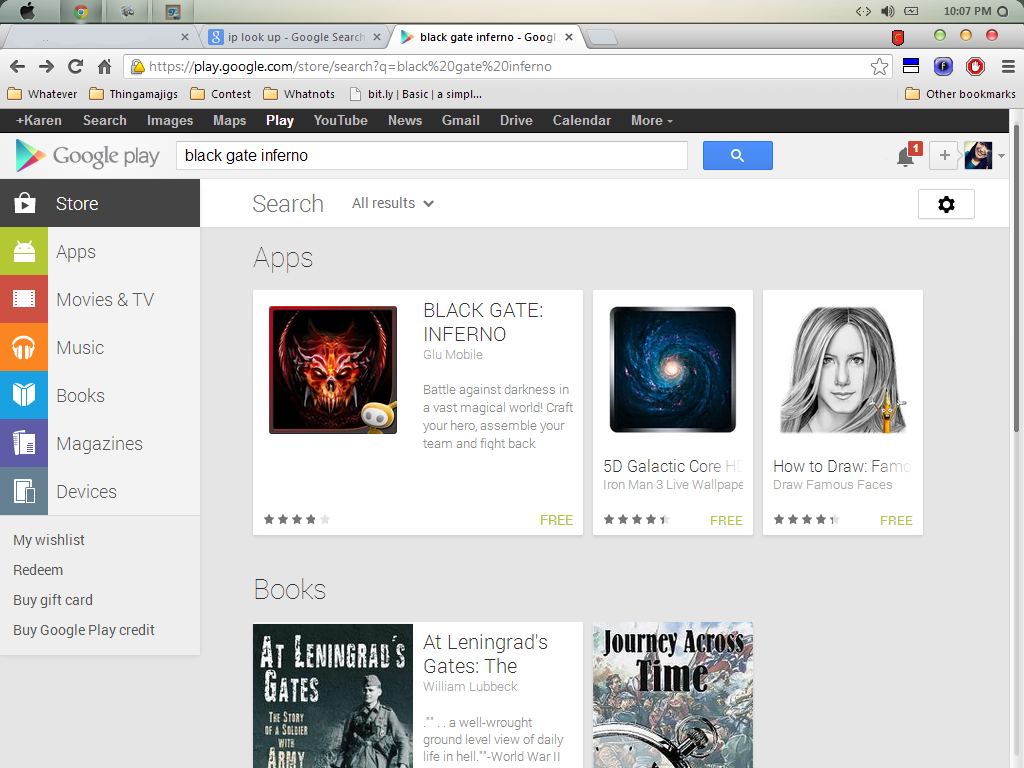This screenshot has width=1024, height=768.
Task: Expand the More menu in Google bar
Action: coord(652,120)
